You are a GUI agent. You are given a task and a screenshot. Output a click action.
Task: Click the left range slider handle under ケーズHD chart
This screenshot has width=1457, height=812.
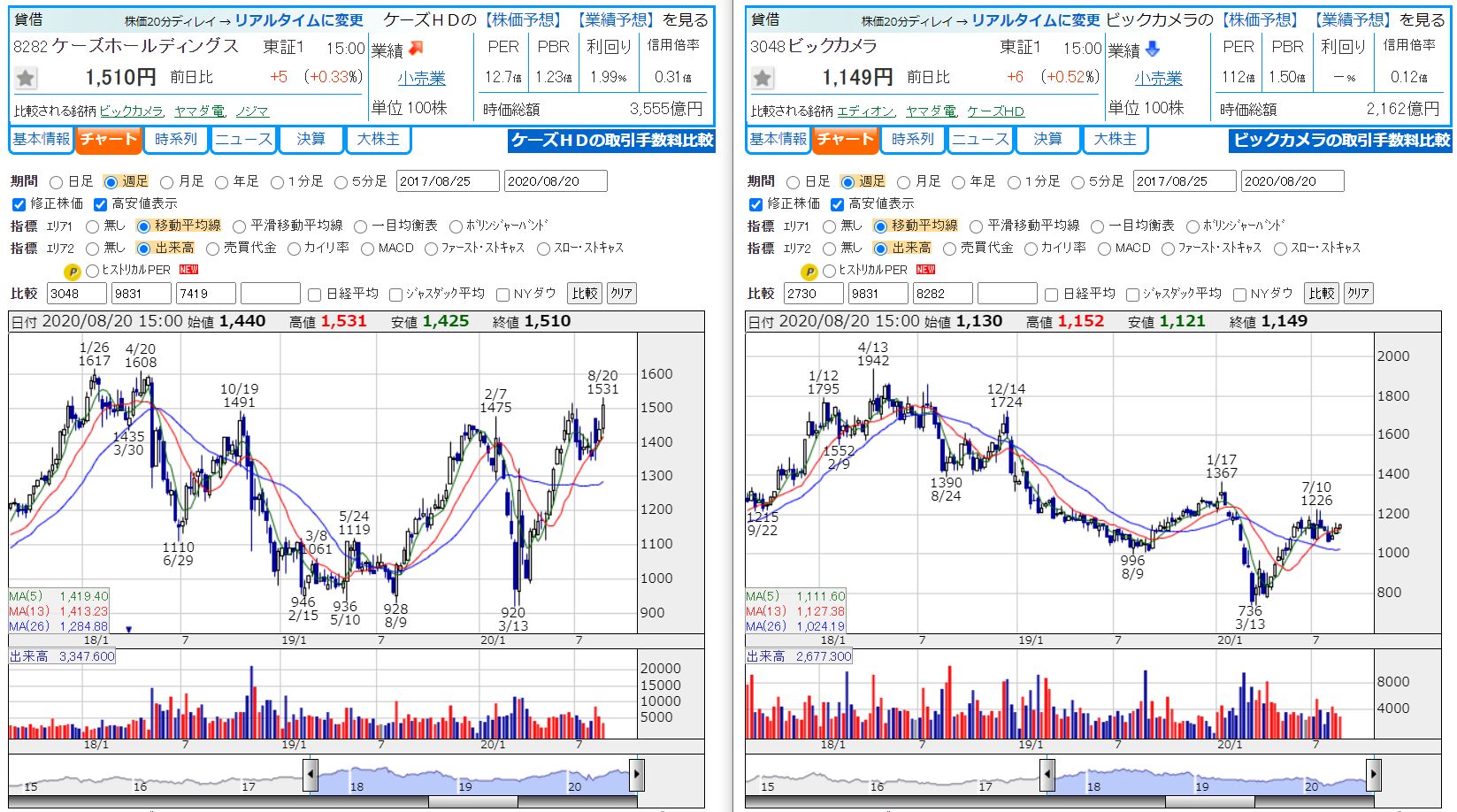[311, 775]
